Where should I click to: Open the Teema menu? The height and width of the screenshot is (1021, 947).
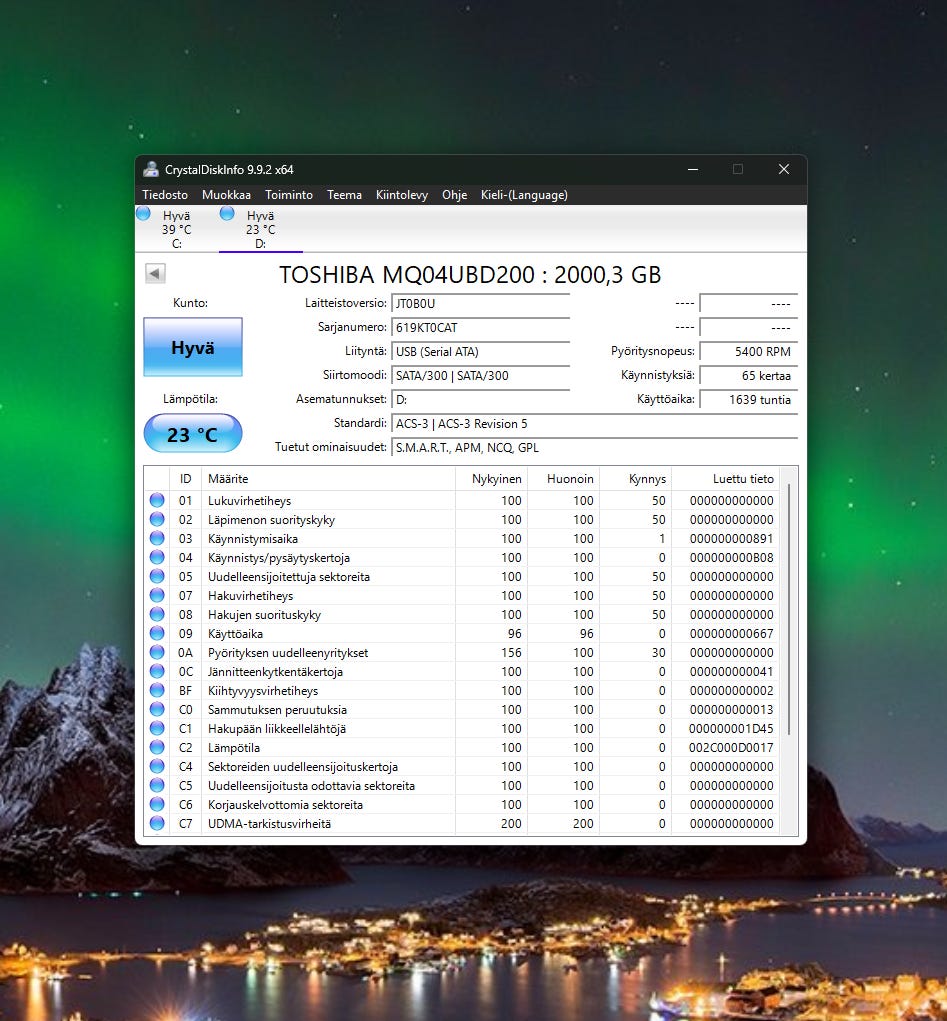[x=344, y=195]
